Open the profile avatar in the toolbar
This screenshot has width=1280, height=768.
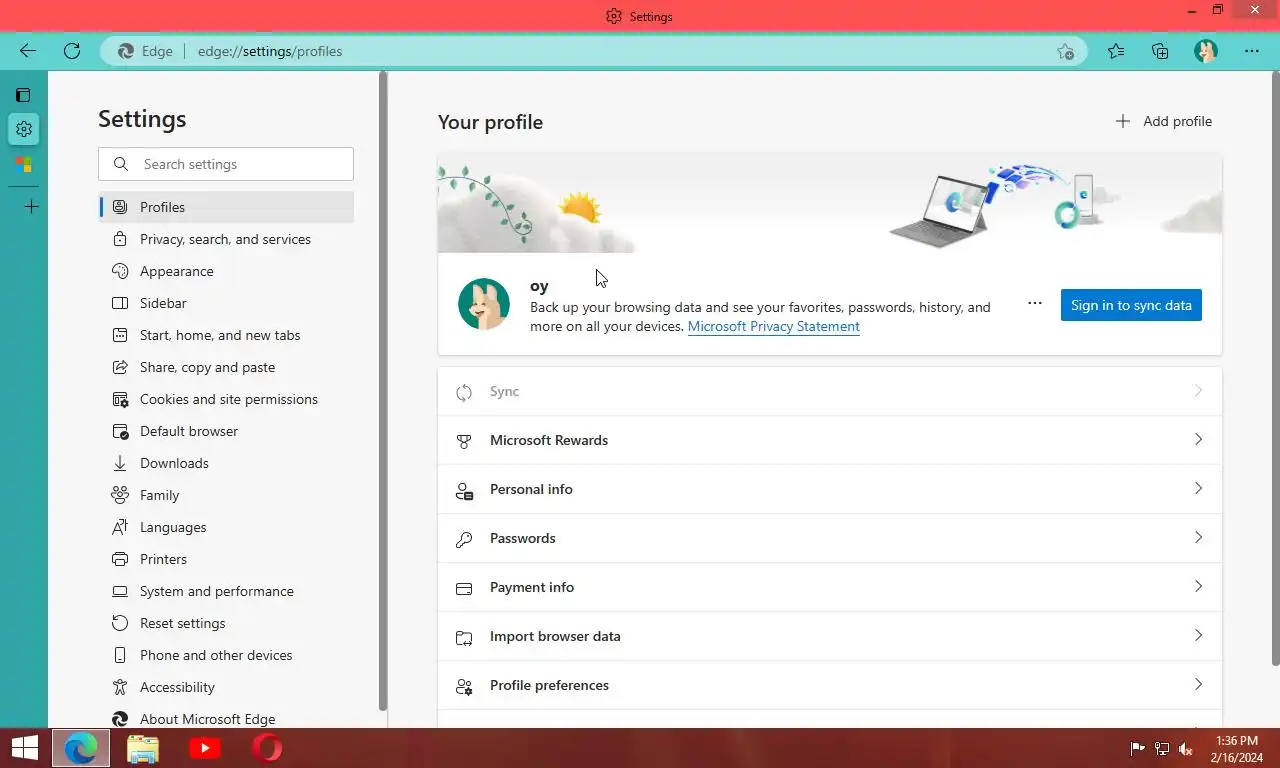pos(1206,51)
